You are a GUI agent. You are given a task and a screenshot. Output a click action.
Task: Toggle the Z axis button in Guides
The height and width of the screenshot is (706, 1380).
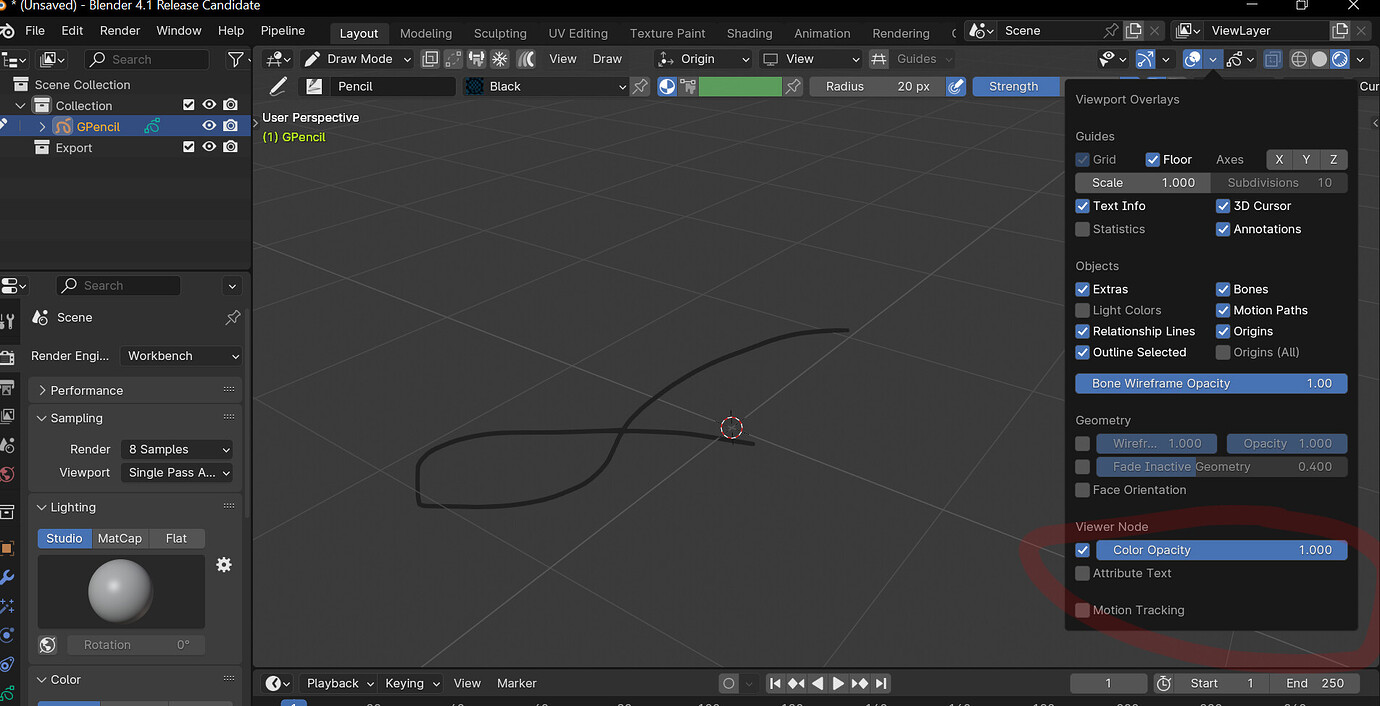(x=1333, y=159)
